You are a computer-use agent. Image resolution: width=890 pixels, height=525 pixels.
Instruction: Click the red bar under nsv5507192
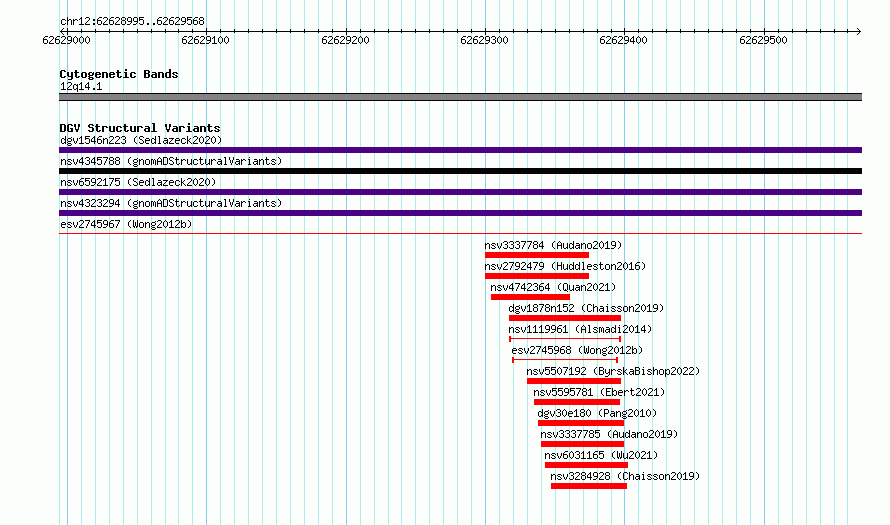(574, 381)
